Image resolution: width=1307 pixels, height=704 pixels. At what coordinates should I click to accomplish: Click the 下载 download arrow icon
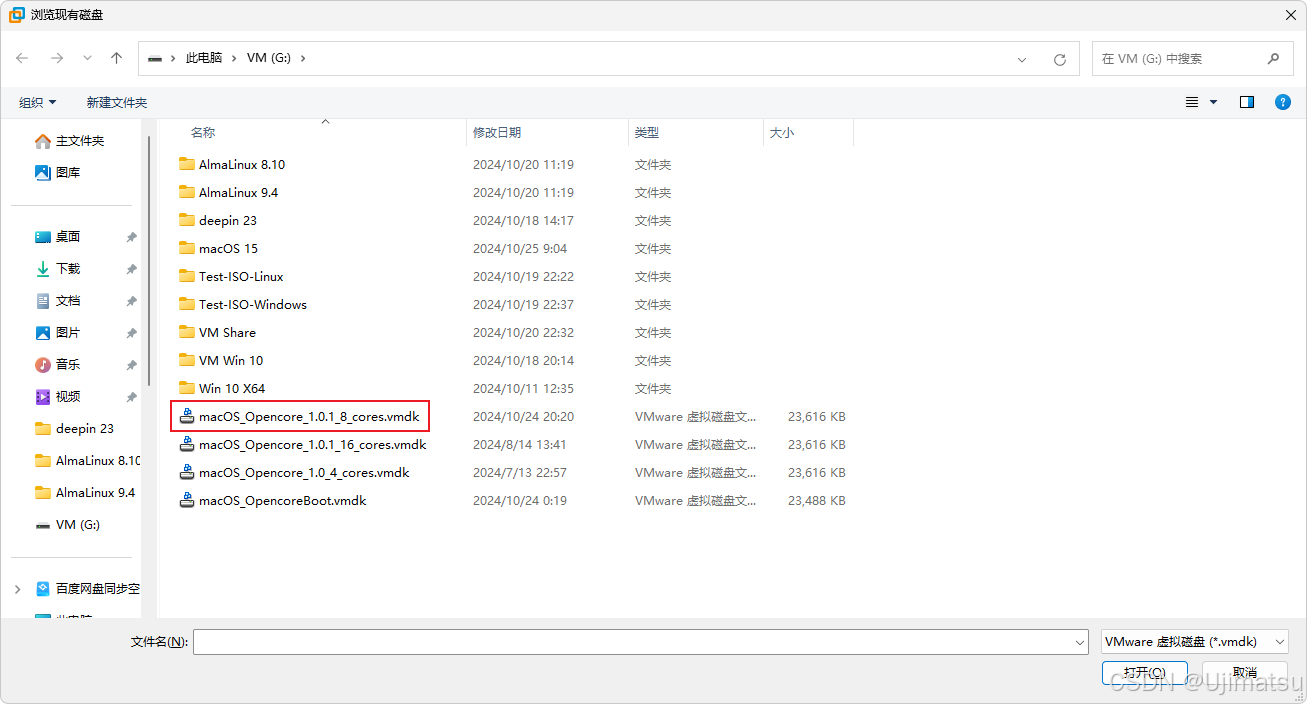(43, 269)
